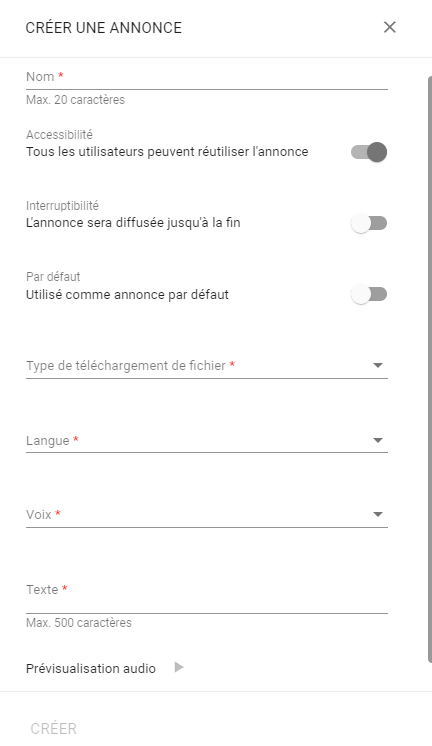Click the vertical scrollbar of the form
The image size is (432, 746).
coord(430,369)
